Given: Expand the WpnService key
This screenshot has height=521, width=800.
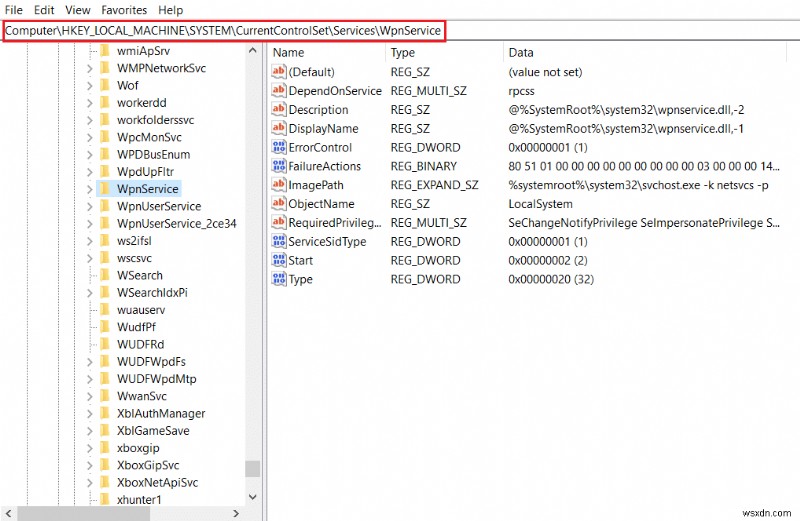Looking at the screenshot, I should [90, 189].
